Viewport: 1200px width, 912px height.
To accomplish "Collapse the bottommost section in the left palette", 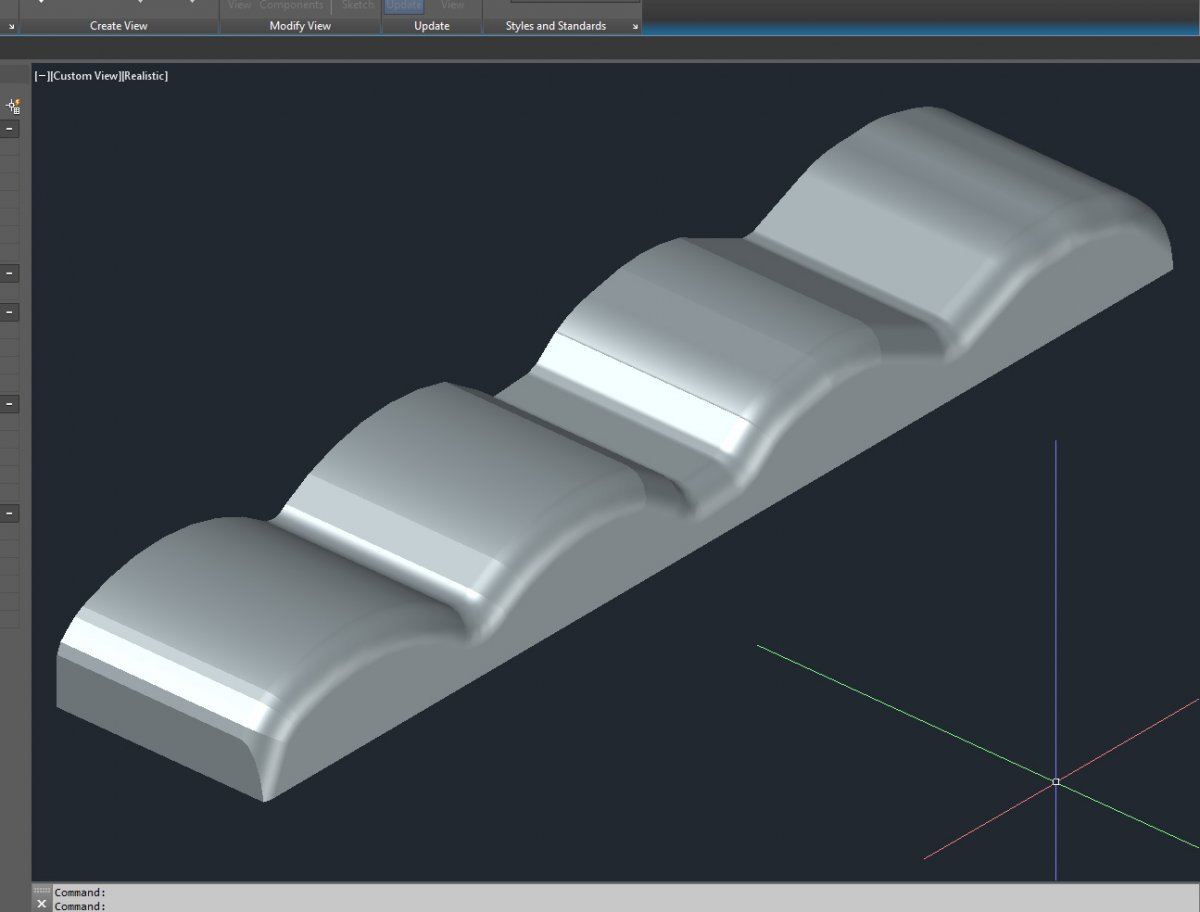I will point(10,514).
